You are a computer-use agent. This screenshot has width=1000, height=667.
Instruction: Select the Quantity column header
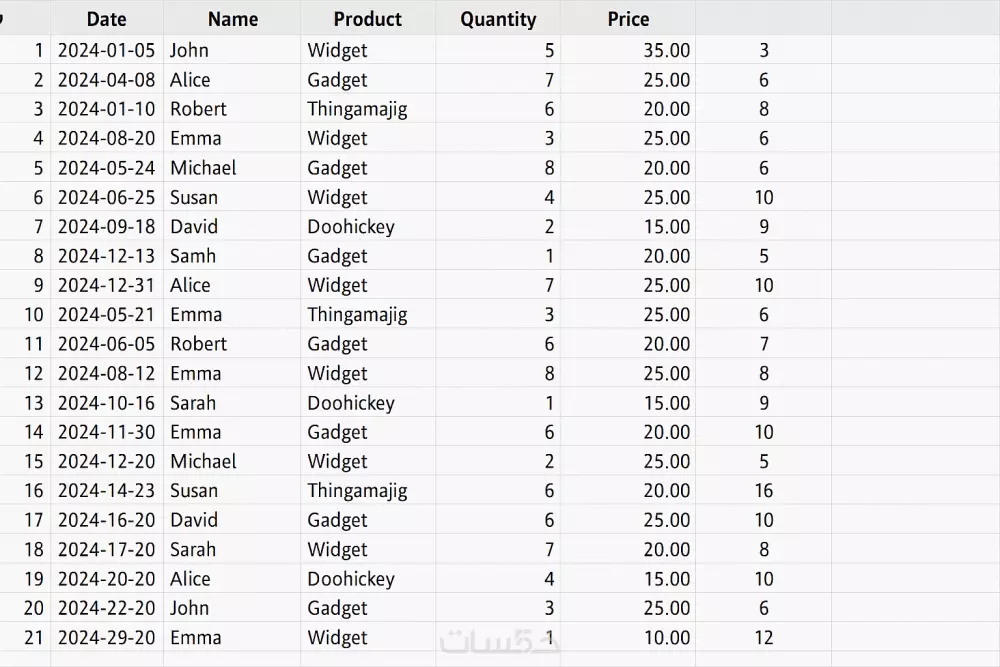(498, 19)
